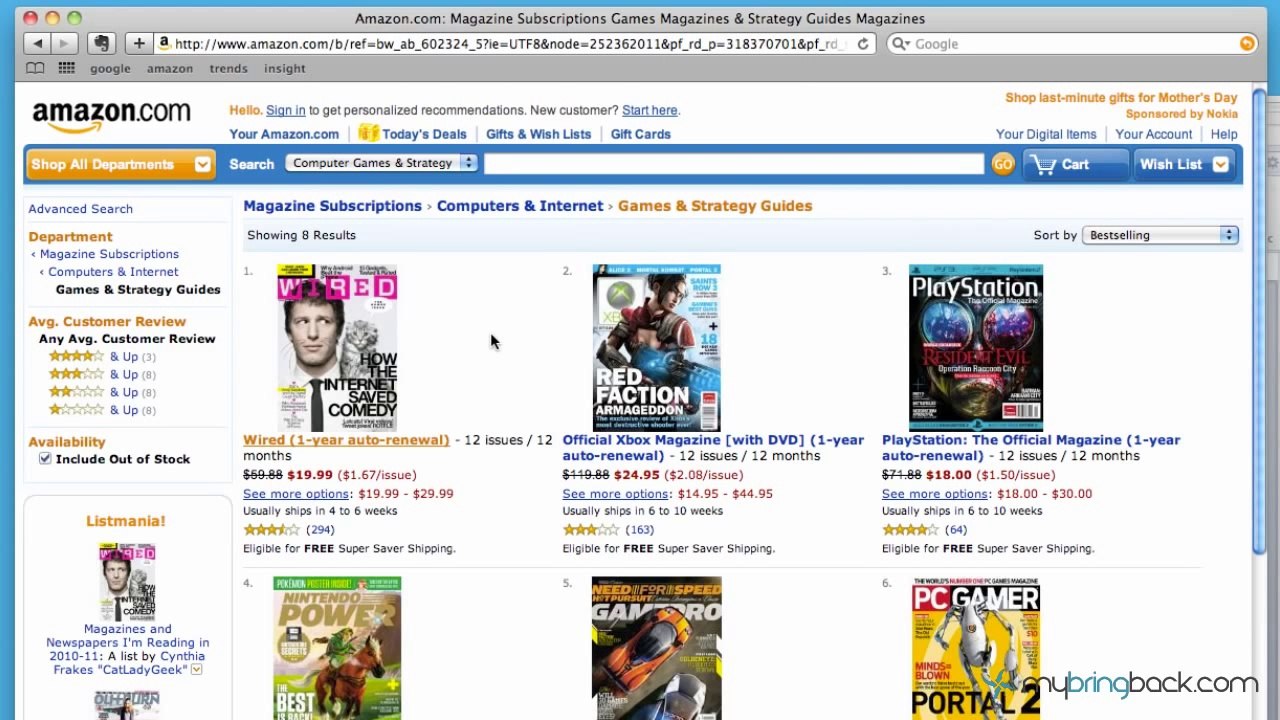Open the google bookmark in the bookmarks bar

tap(110, 69)
